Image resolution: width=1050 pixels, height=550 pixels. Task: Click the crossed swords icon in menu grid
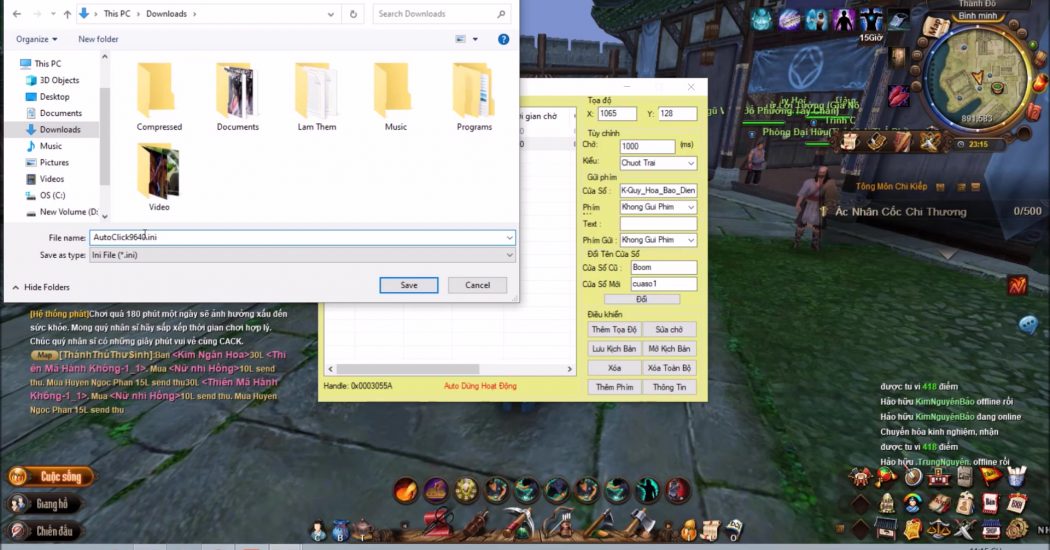tap(964, 529)
